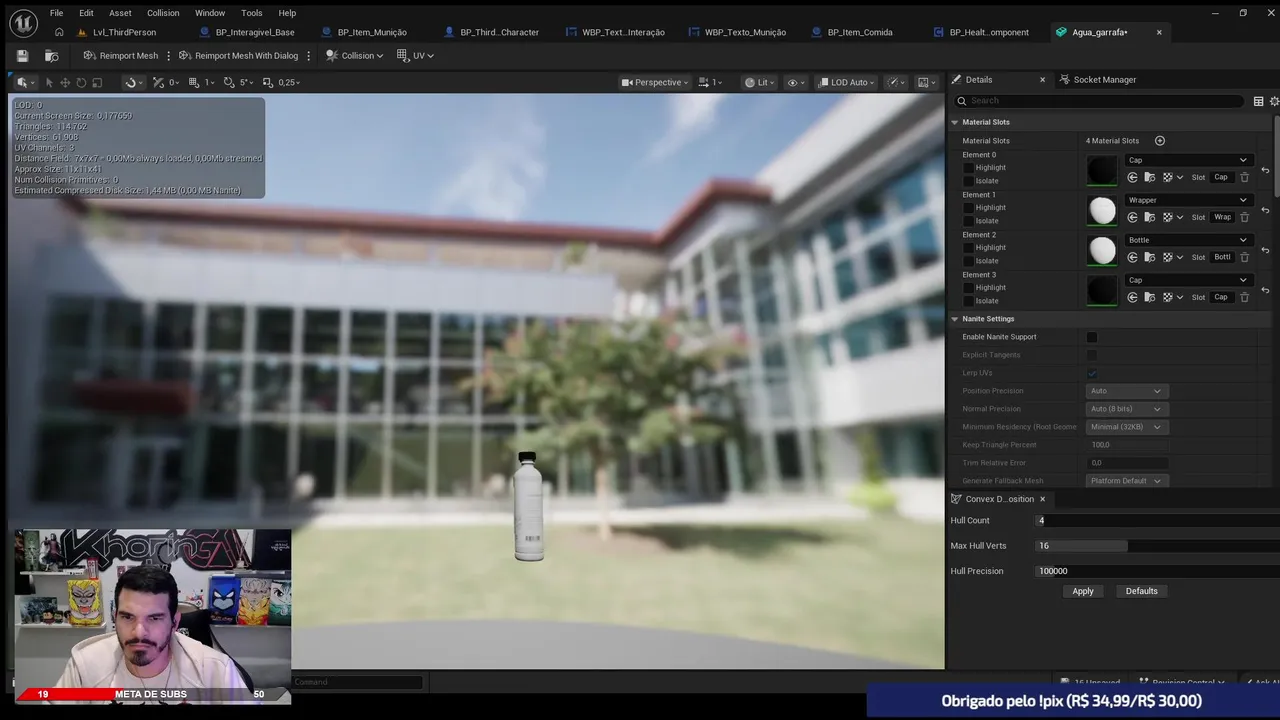Delete the Element 3 Cap material slot
The image size is (1280, 720).
(1244, 297)
